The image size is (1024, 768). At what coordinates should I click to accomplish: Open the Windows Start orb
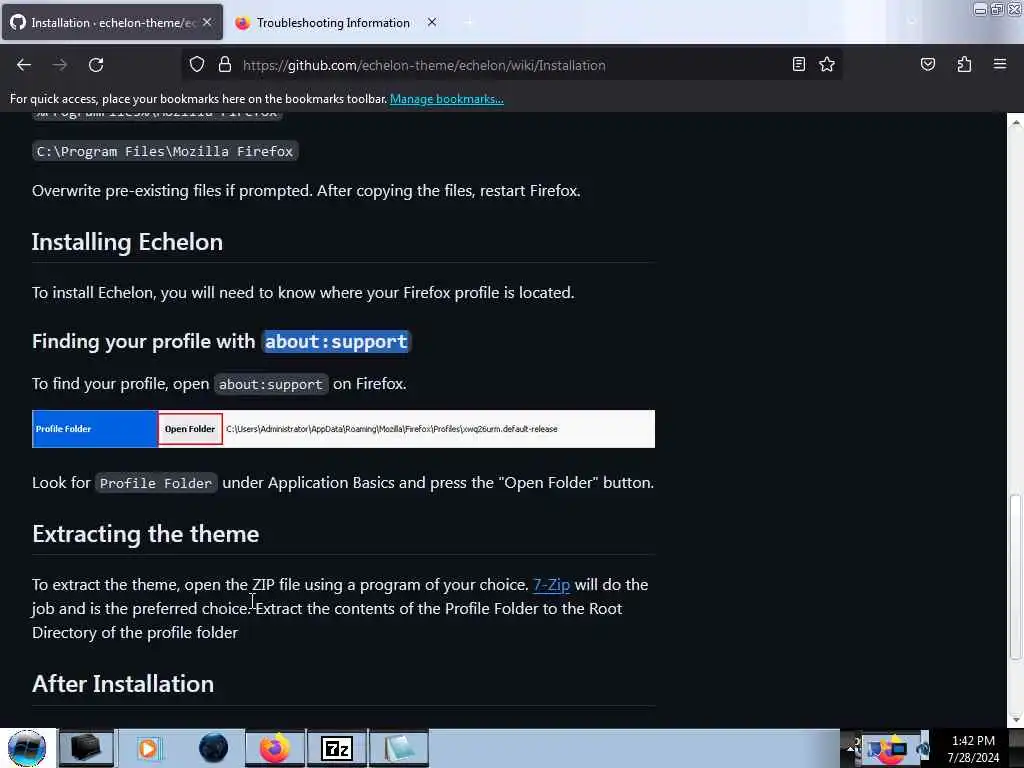point(27,748)
